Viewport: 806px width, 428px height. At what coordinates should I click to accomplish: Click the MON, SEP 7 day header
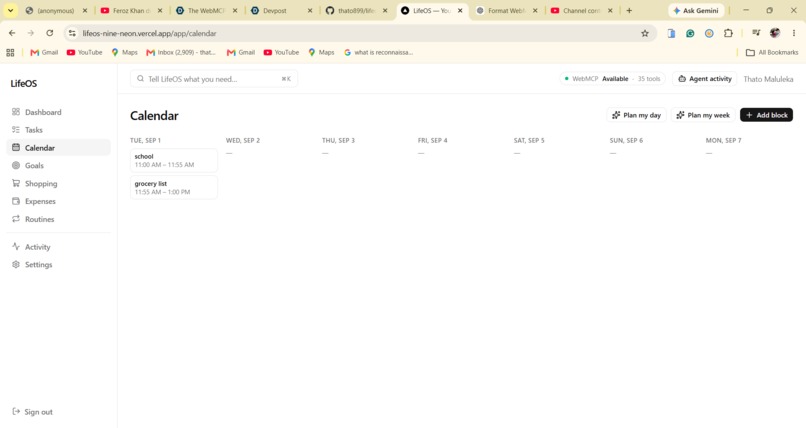pos(723,140)
